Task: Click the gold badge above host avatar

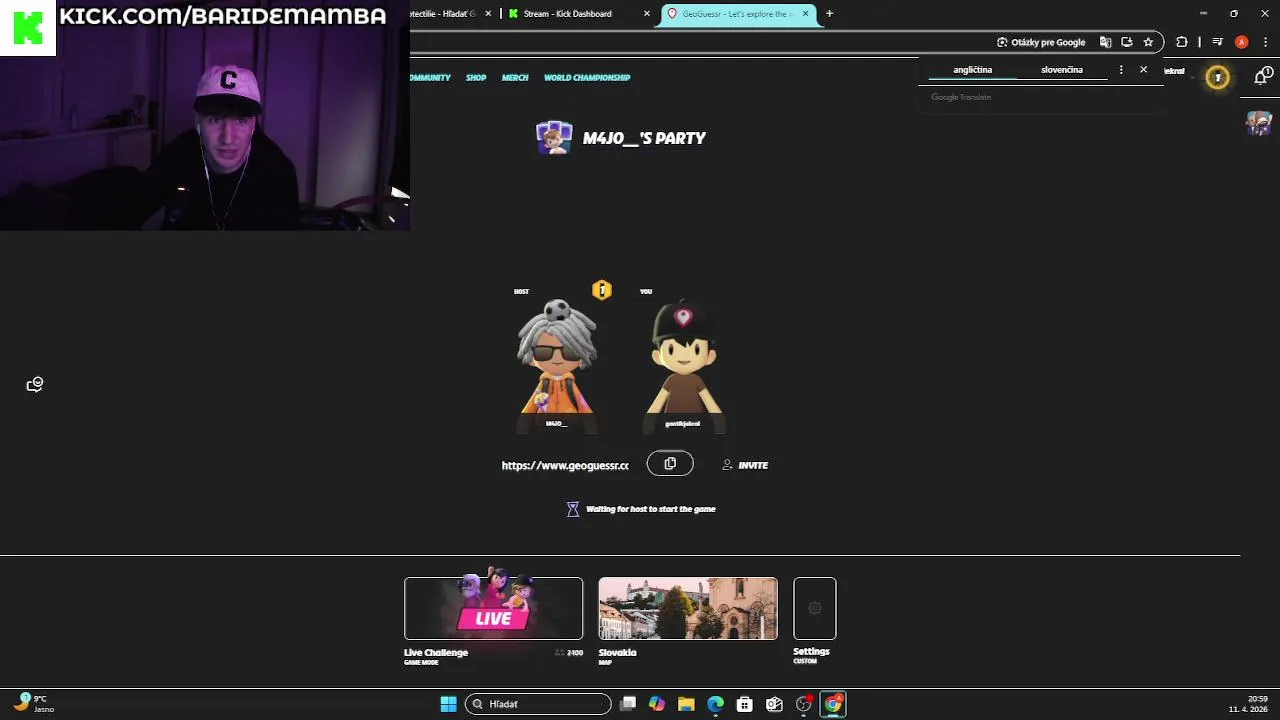Action: pos(601,290)
